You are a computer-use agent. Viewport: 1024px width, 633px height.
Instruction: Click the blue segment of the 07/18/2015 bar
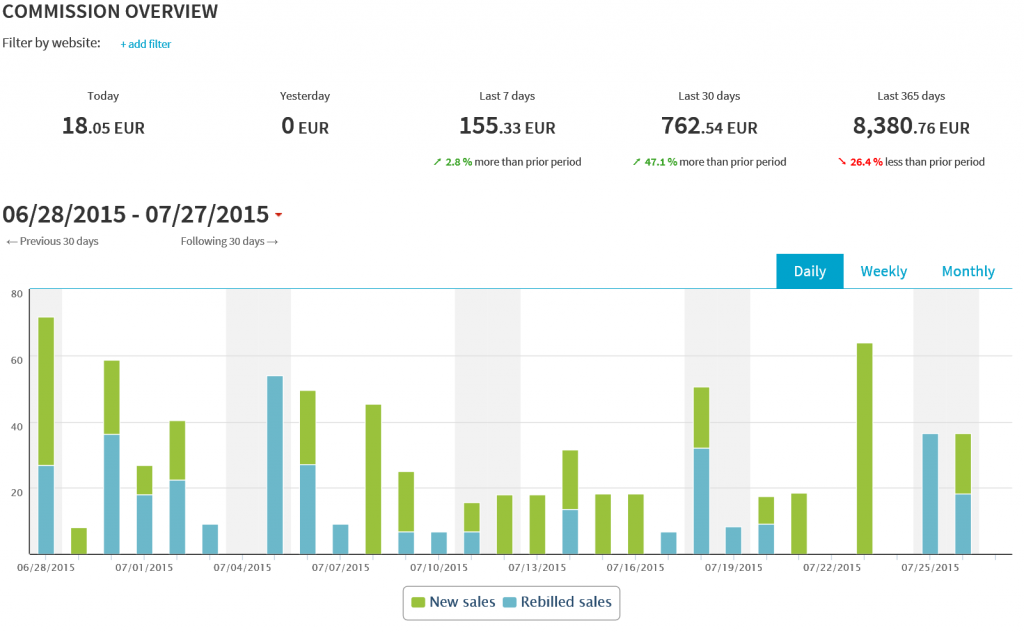pyautogui.click(x=701, y=501)
